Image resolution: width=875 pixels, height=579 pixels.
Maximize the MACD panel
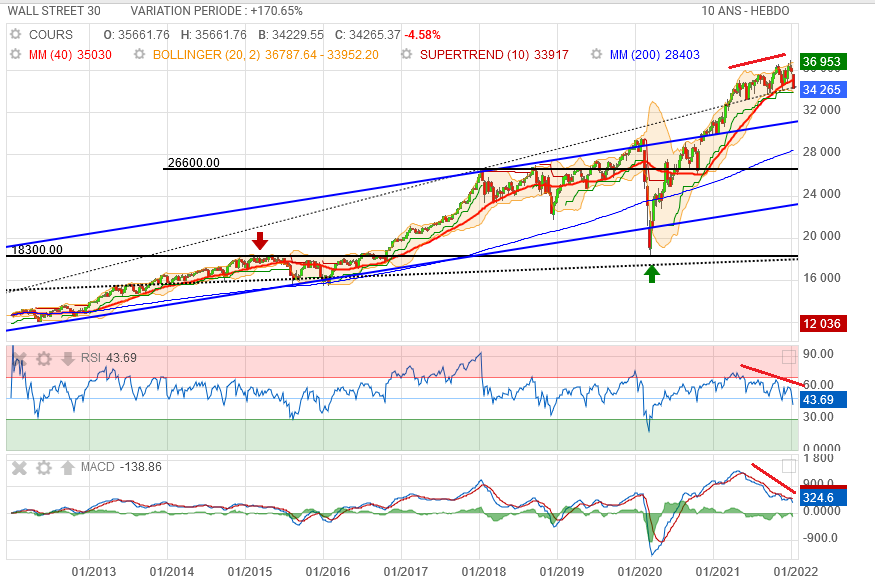789,466
